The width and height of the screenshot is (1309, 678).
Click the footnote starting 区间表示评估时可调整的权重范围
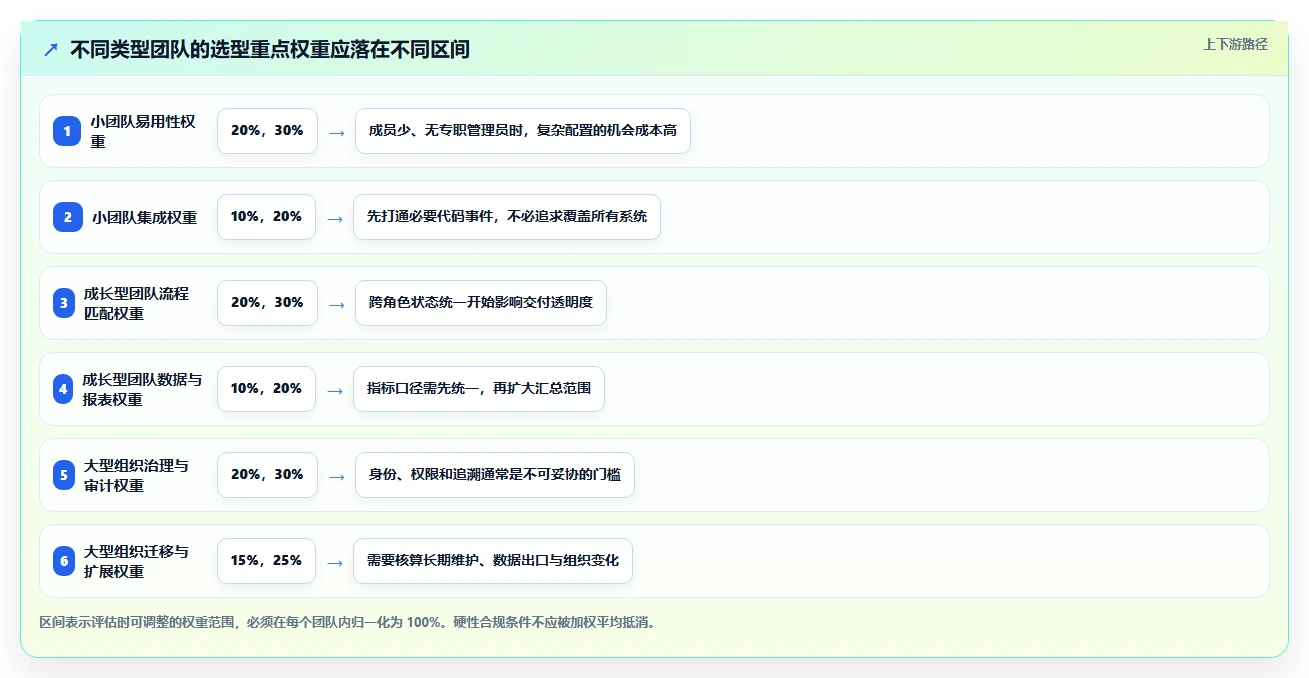coord(348,622)
